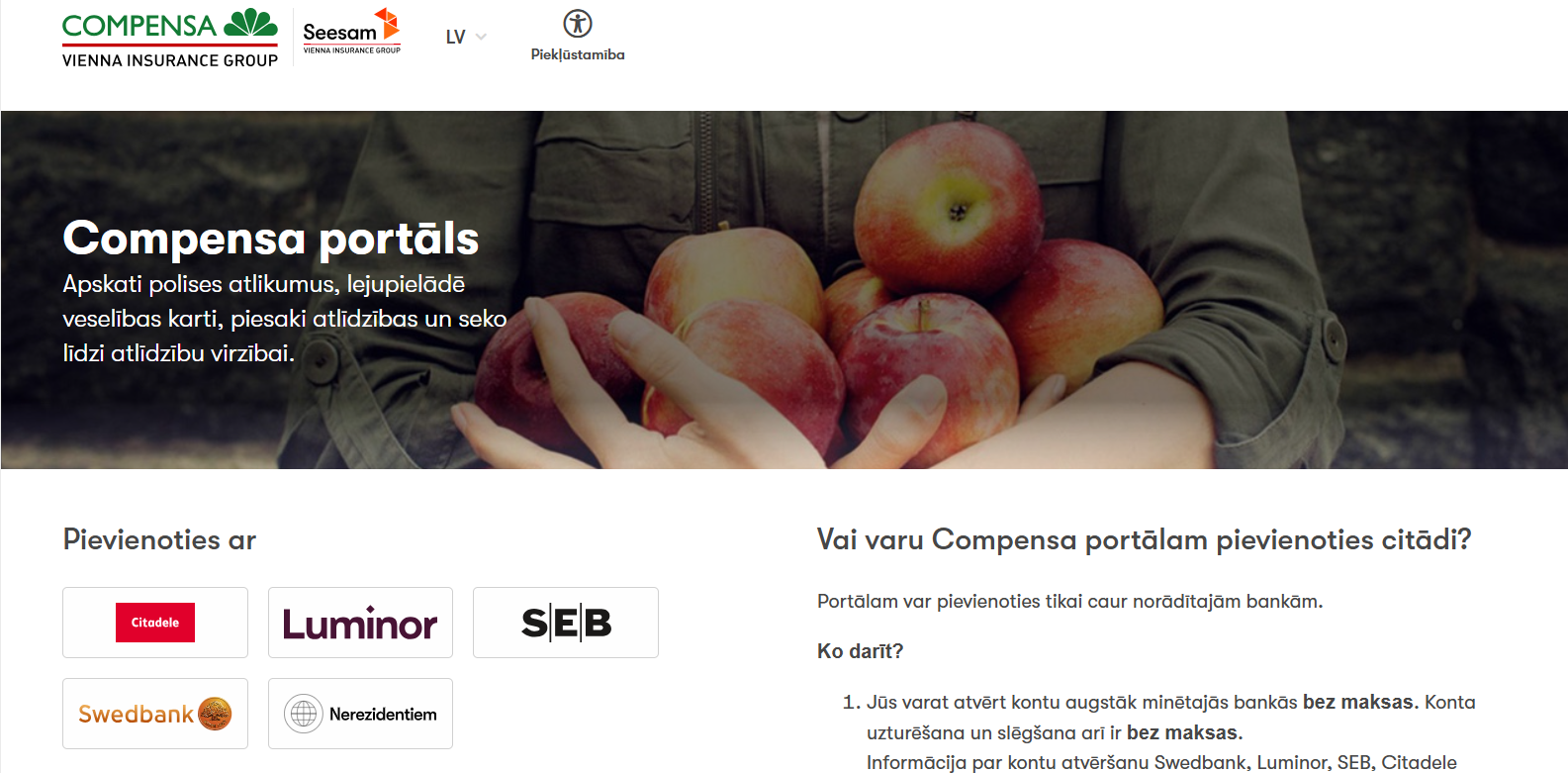Click the 'Vai varu Compensa portālam pievienoties citādi?' heading

pos(1145,539)
